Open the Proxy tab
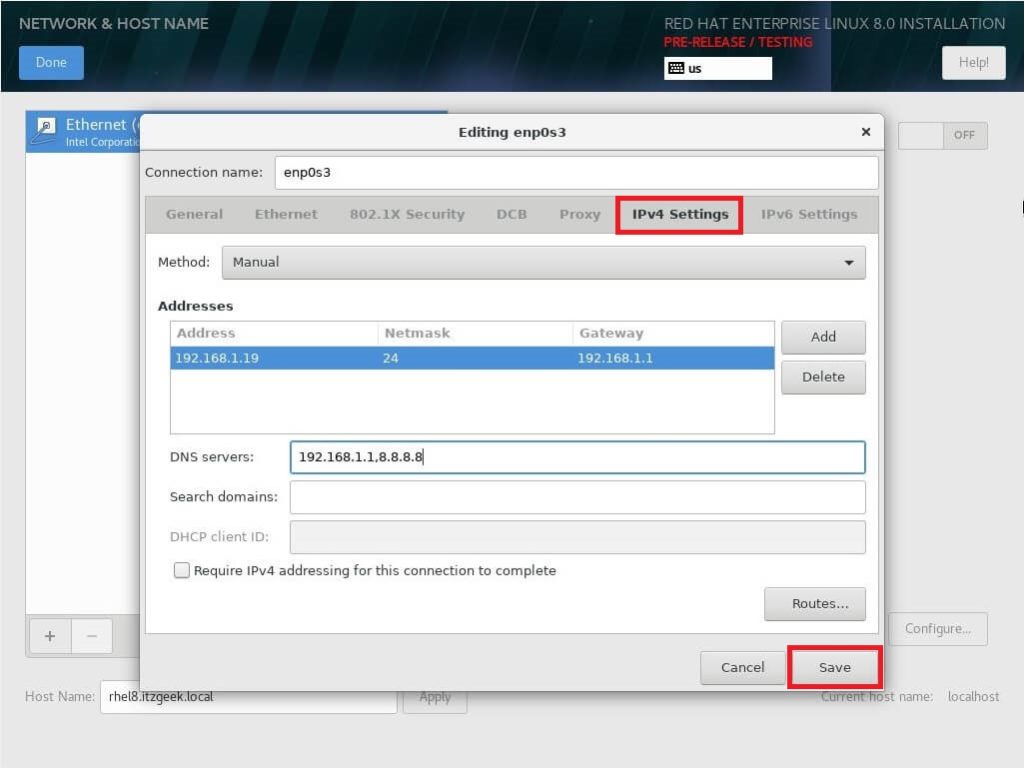 click(x=580, y=214)
